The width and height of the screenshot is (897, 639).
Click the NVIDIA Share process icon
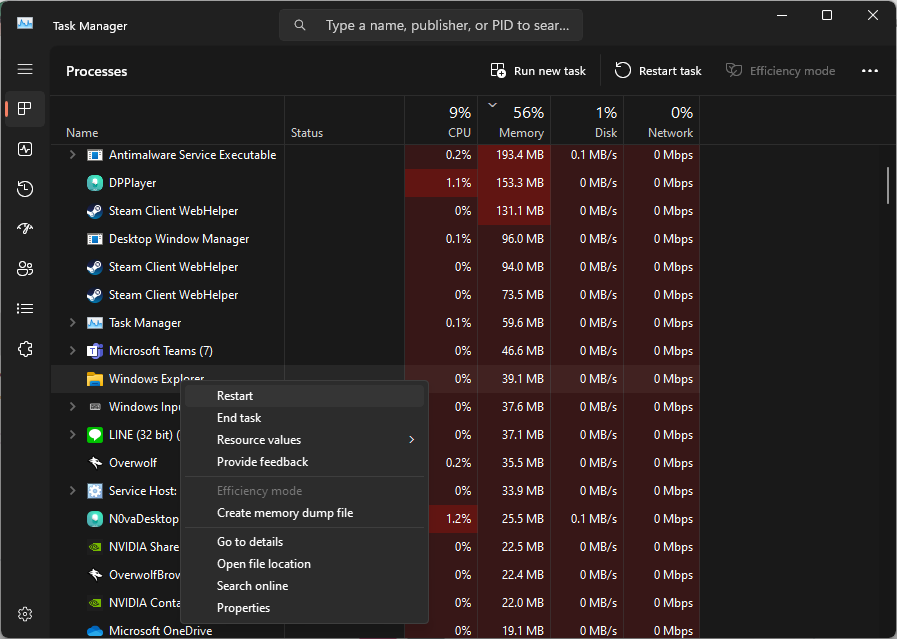point(94,547)
